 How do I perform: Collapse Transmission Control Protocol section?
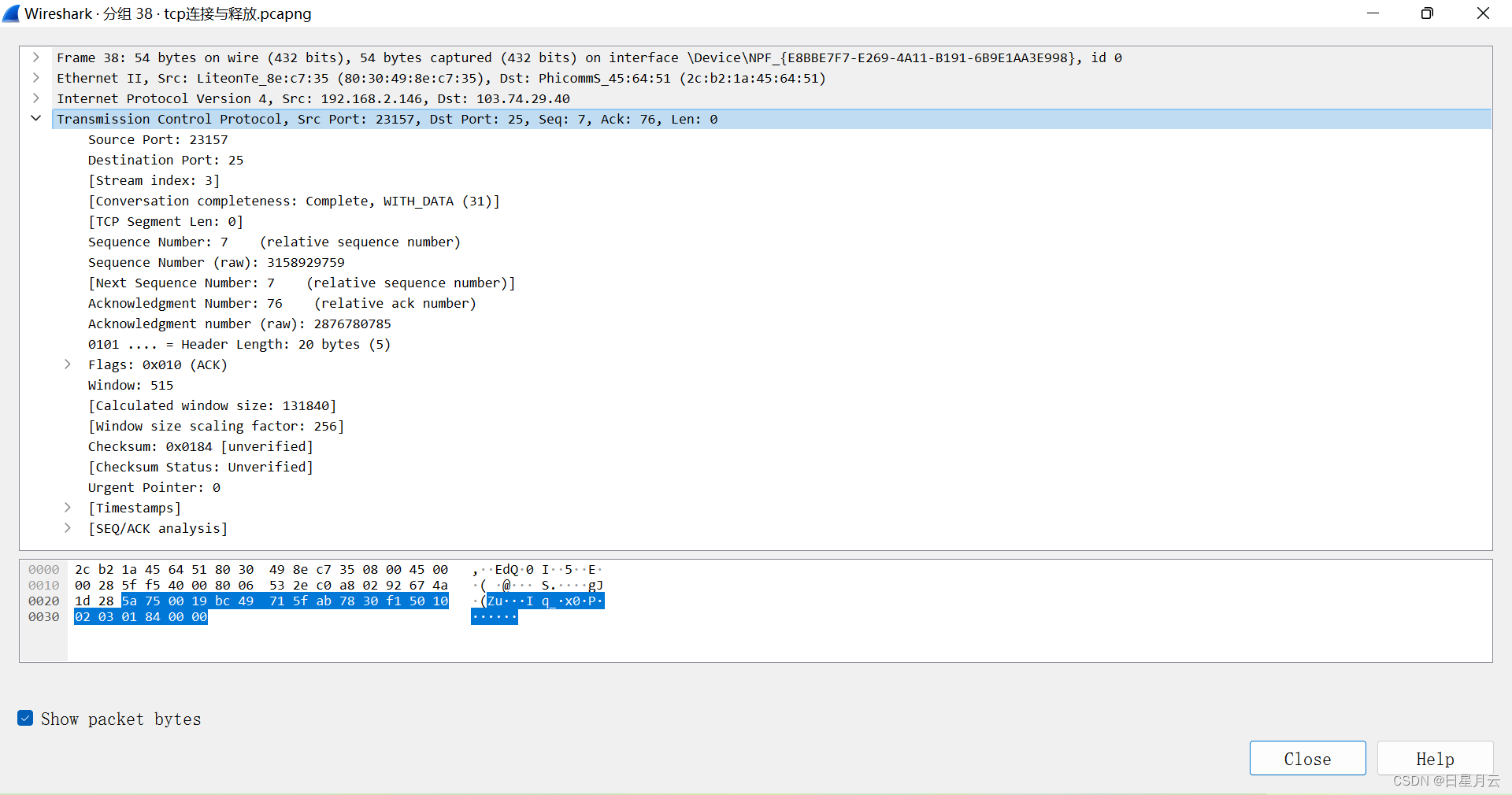coord(36,119)
